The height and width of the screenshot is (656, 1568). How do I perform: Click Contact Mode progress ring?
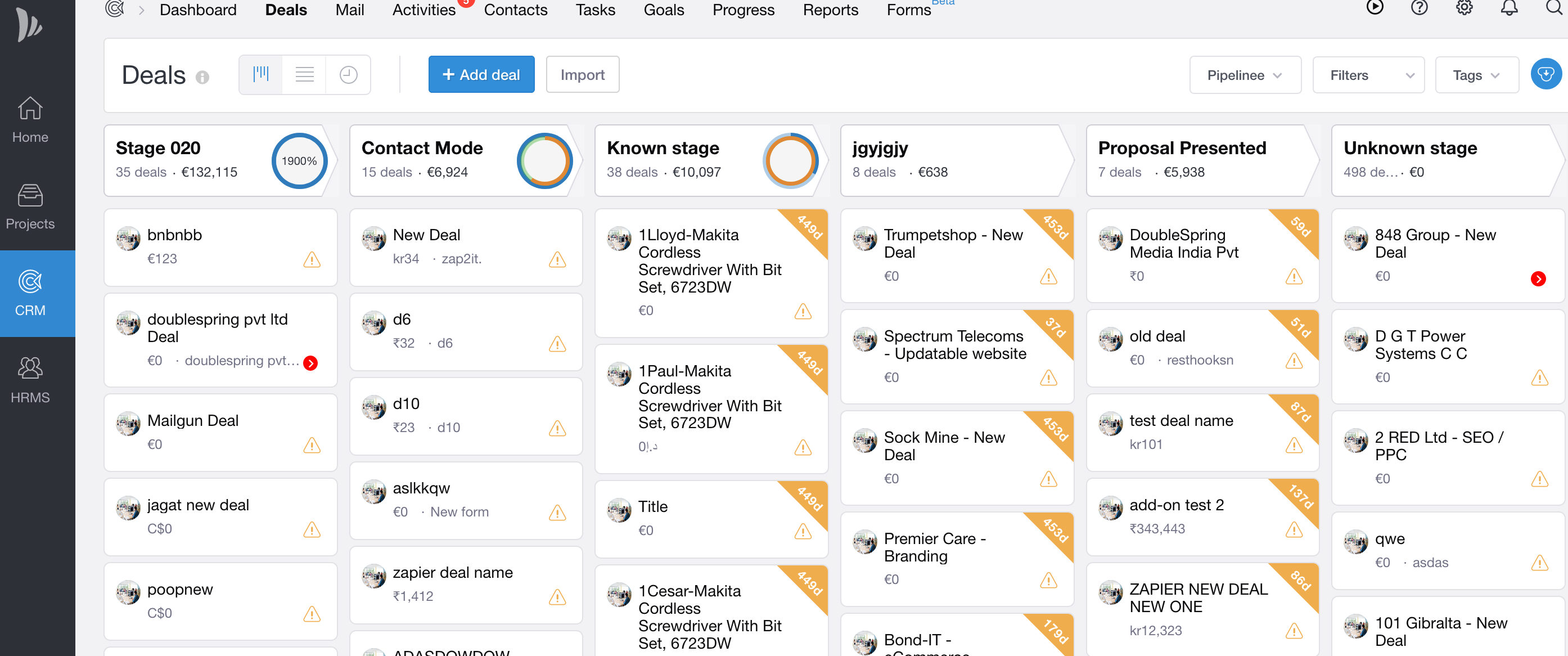click(544, 161)
